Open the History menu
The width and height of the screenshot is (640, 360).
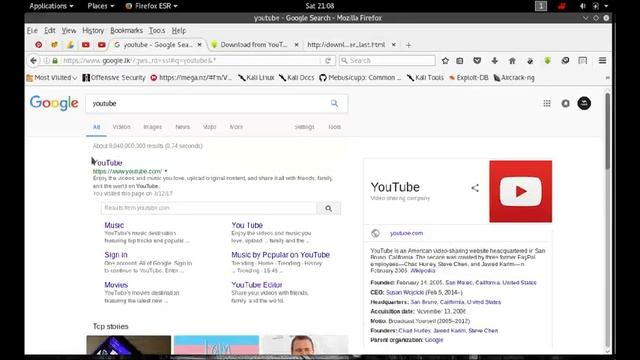click(93, 31)
